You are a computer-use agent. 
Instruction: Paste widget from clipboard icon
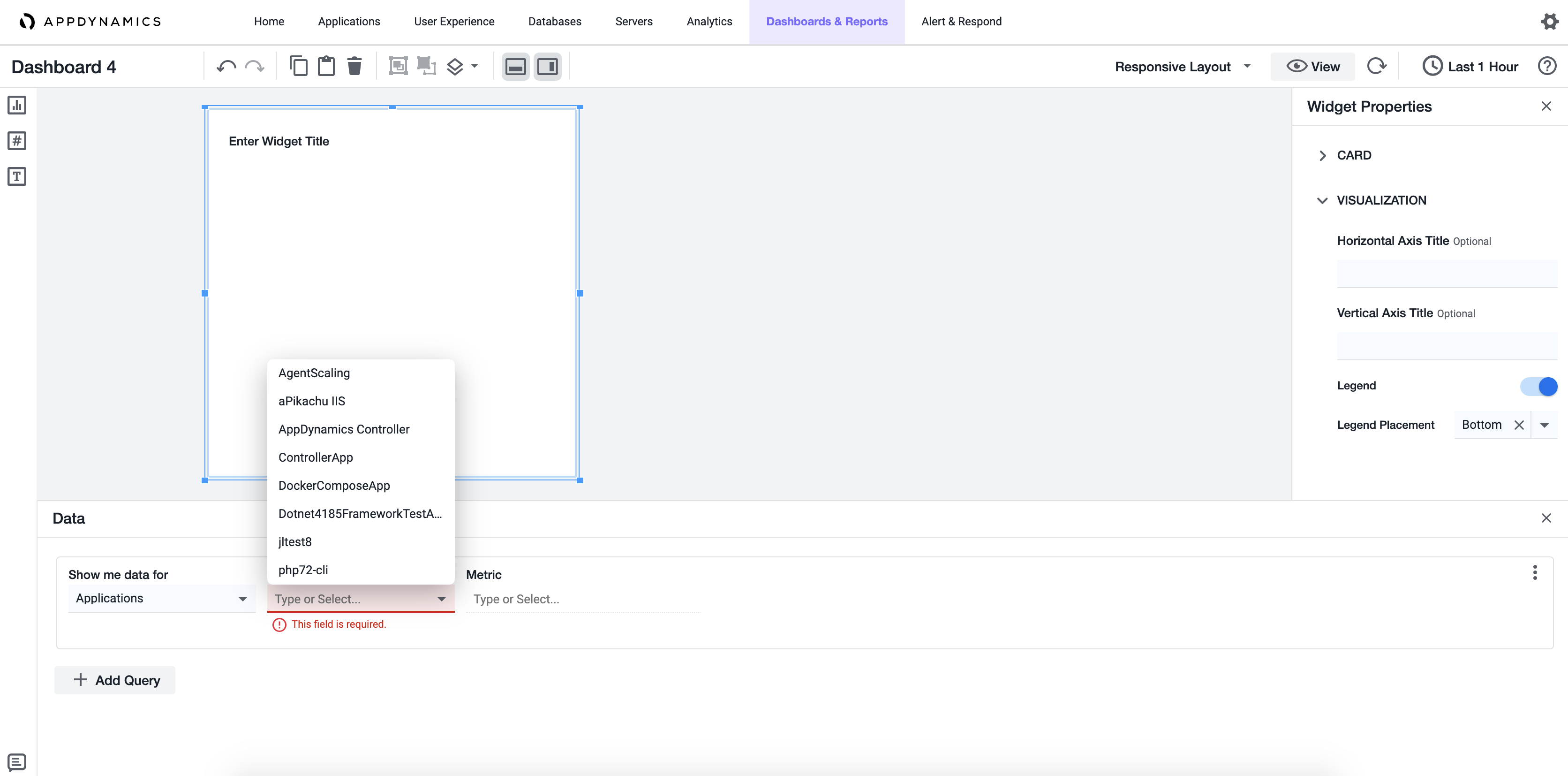(326, 66)
